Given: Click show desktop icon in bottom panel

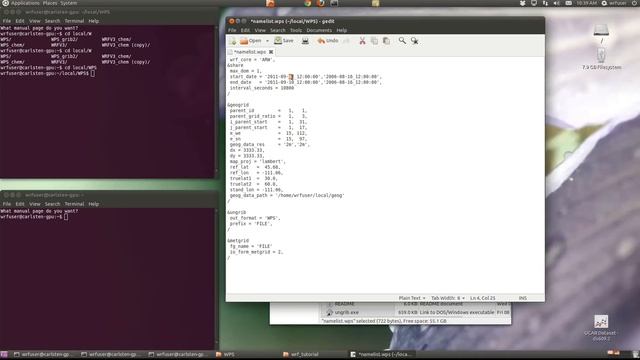Looking at the screenshot, I should [x=4, y=354].
